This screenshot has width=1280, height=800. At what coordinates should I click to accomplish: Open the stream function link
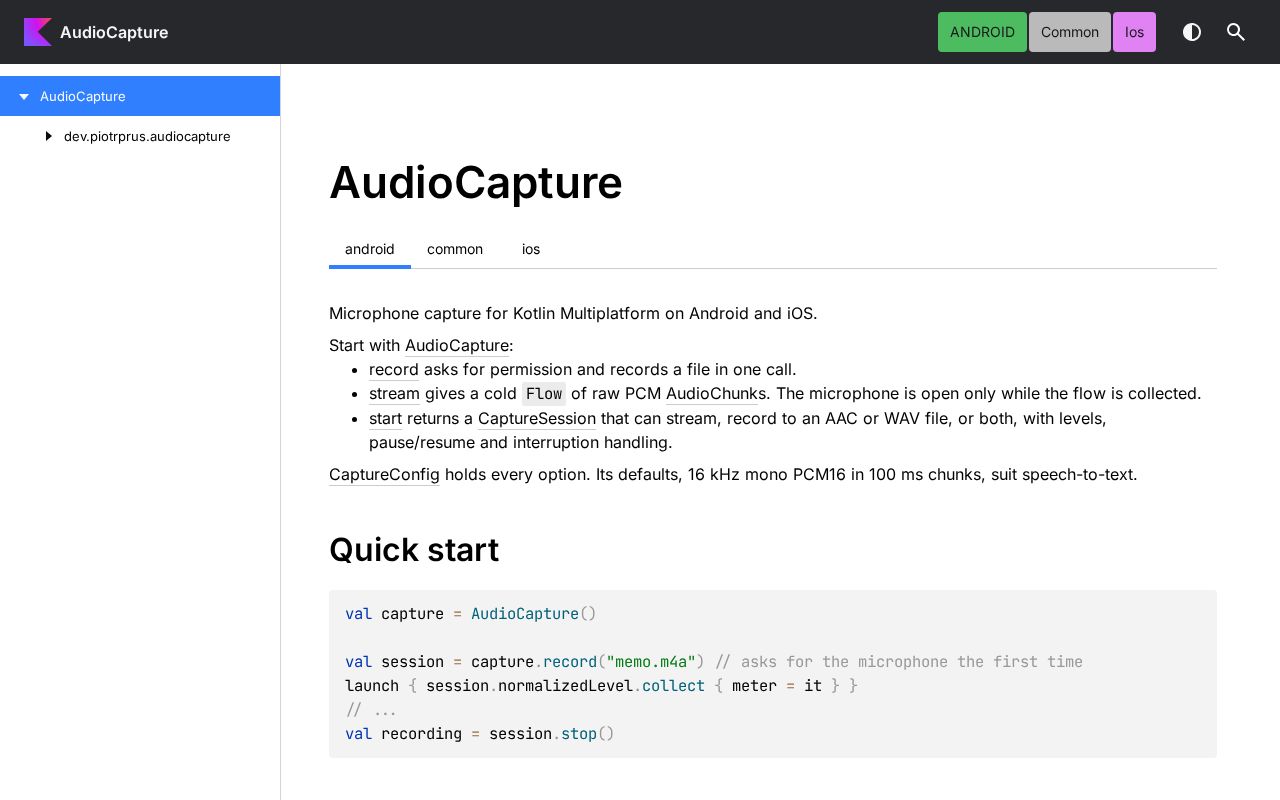click(394, 393)
